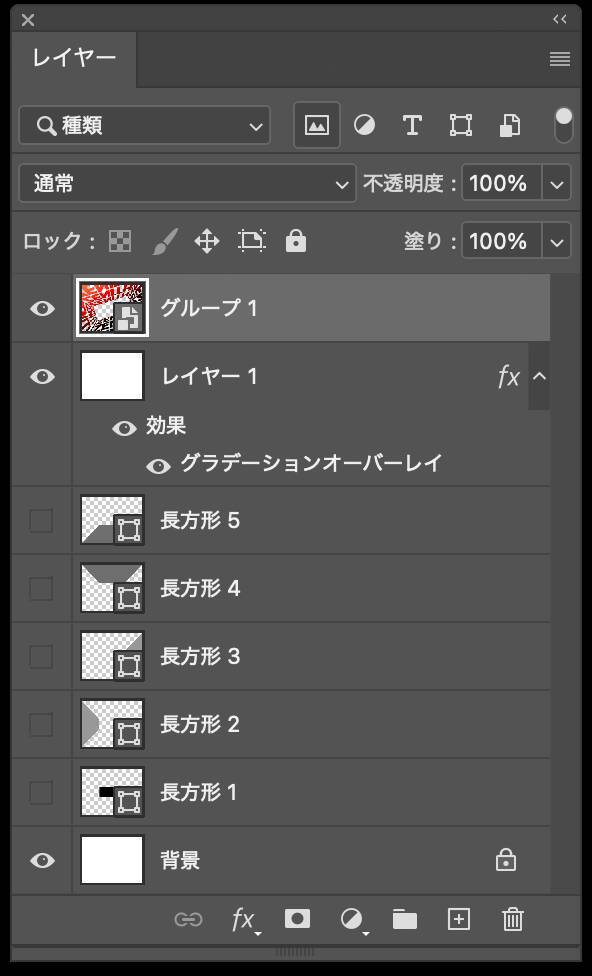Open the 塗り slider dropdown arrow
Screen dimensions: 592x976
[557, 242]
